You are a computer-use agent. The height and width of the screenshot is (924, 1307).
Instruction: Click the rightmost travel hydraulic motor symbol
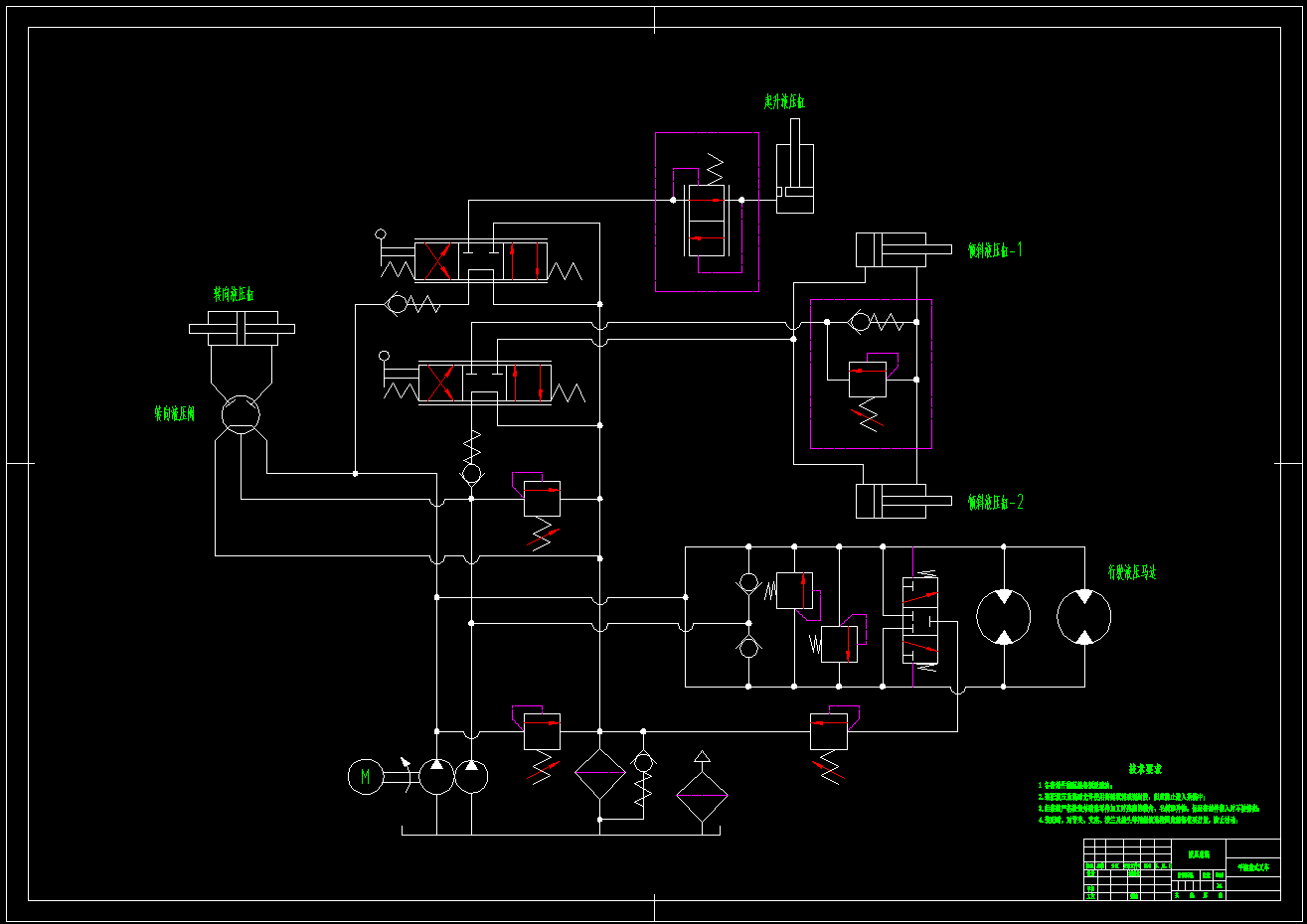point(1084,617)
